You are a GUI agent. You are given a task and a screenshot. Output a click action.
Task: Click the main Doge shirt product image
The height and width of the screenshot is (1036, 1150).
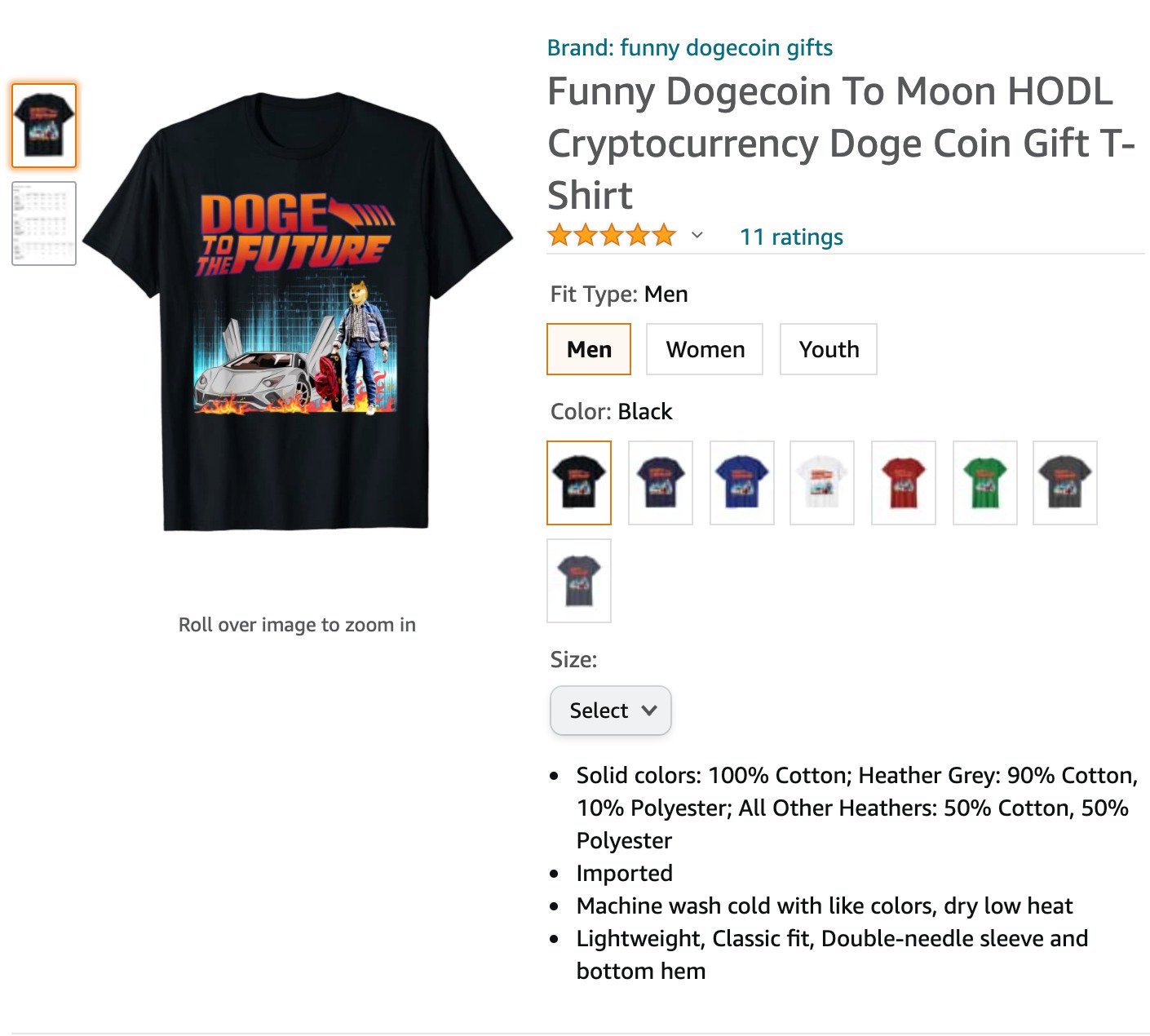tap(298, 314)
